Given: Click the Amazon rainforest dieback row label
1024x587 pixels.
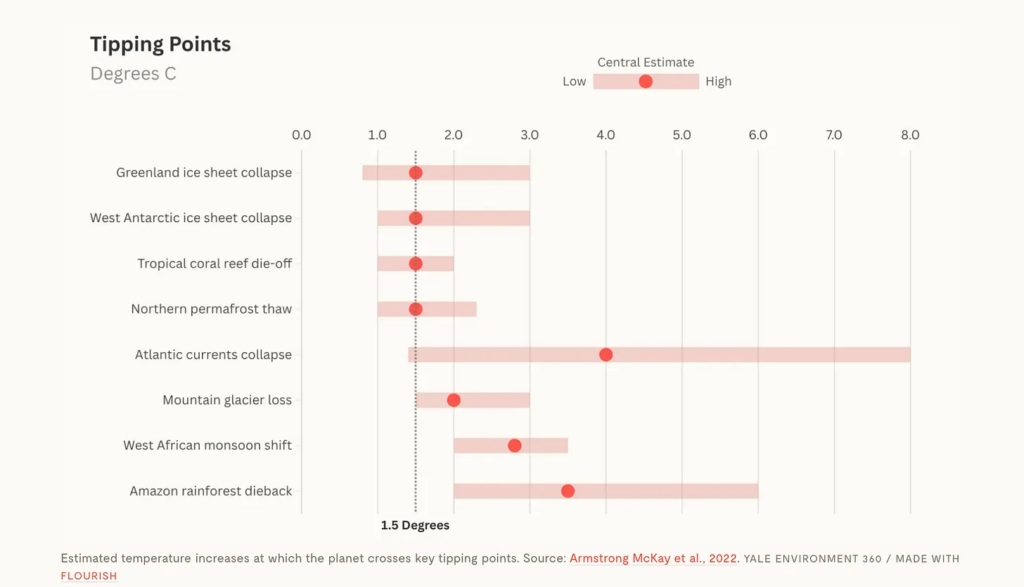Looking at the screenshot, I should [211, 491].
